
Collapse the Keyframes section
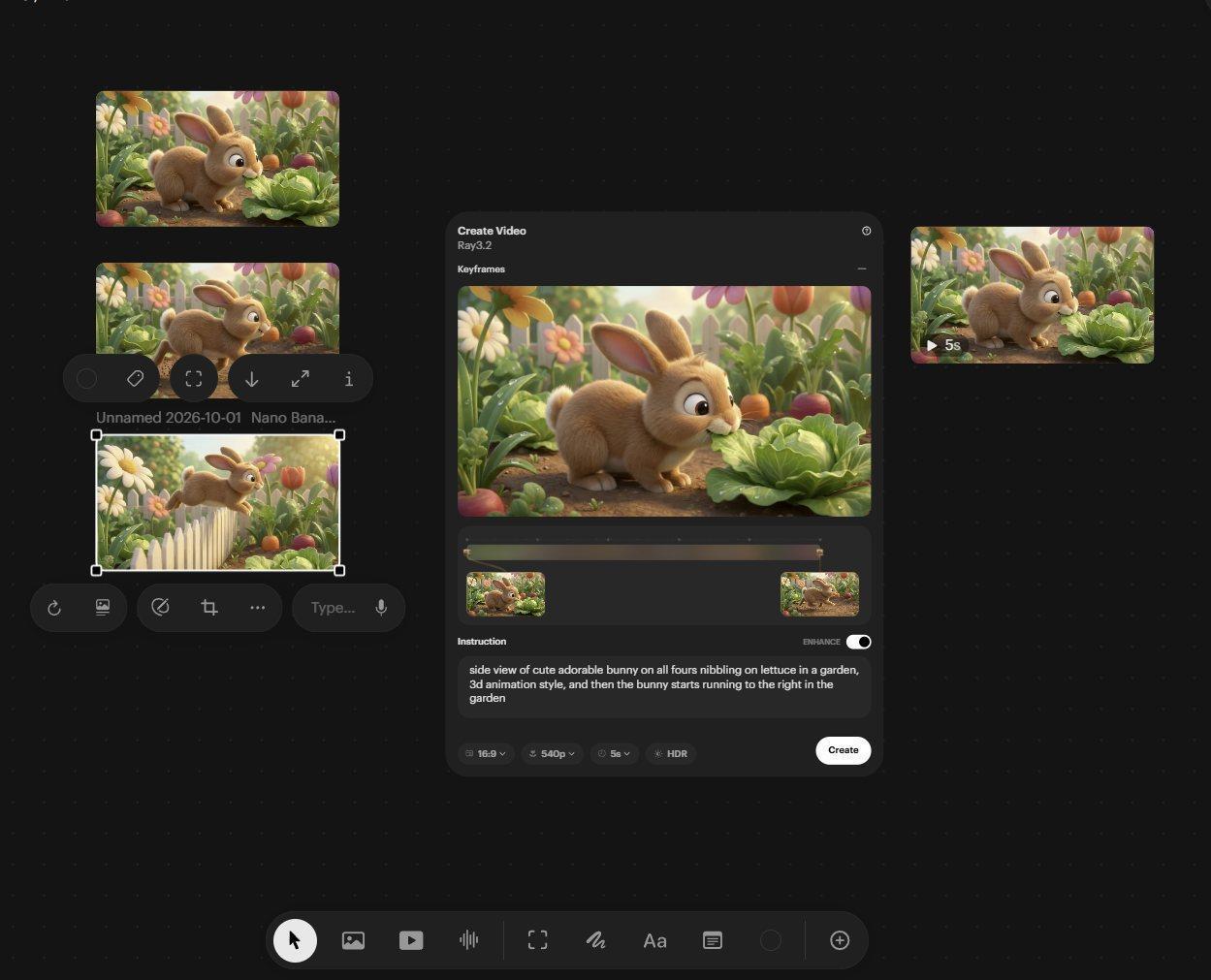tap(862, 269)
